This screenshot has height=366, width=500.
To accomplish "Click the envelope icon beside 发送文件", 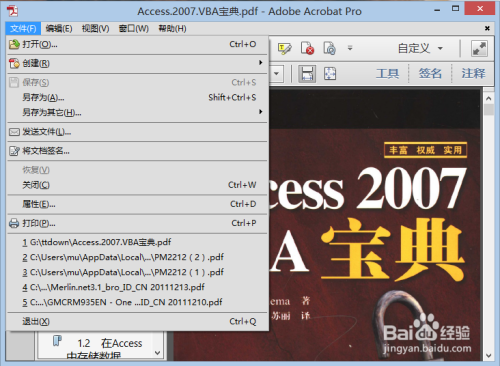I will pos(14,132).
